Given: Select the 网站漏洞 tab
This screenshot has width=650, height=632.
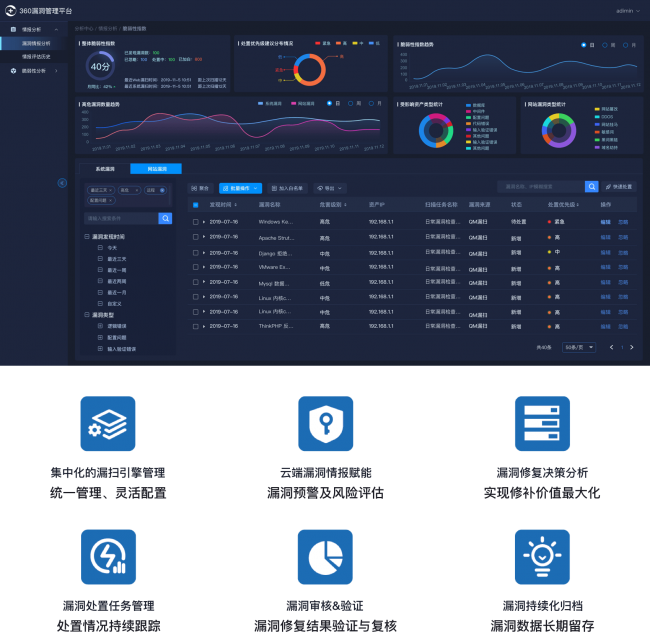Looking at the screenshot, I should (156, 169).
